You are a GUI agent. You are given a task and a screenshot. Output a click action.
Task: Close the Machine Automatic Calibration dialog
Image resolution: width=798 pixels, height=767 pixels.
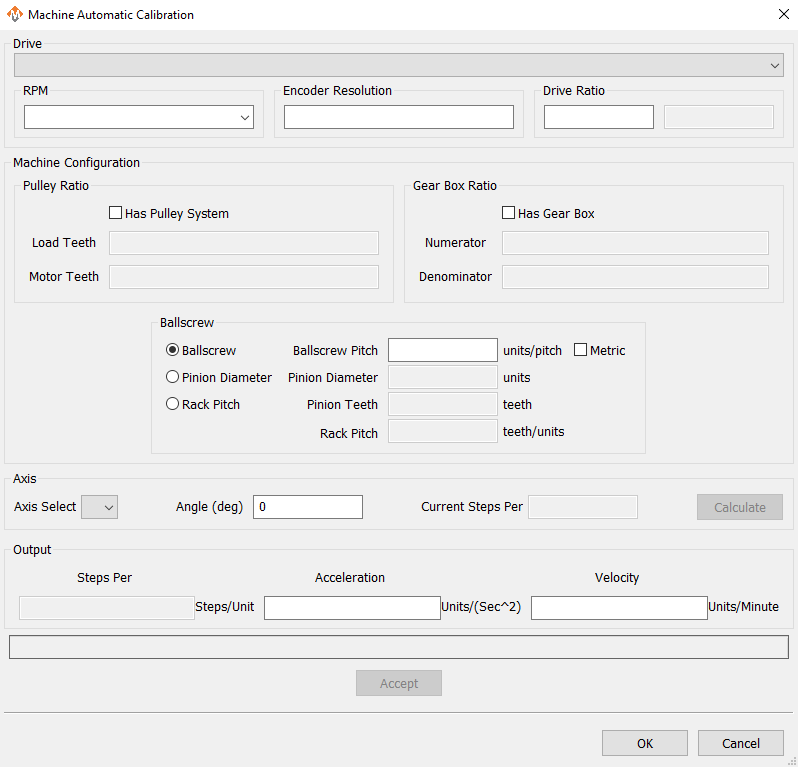click(782, 15)
